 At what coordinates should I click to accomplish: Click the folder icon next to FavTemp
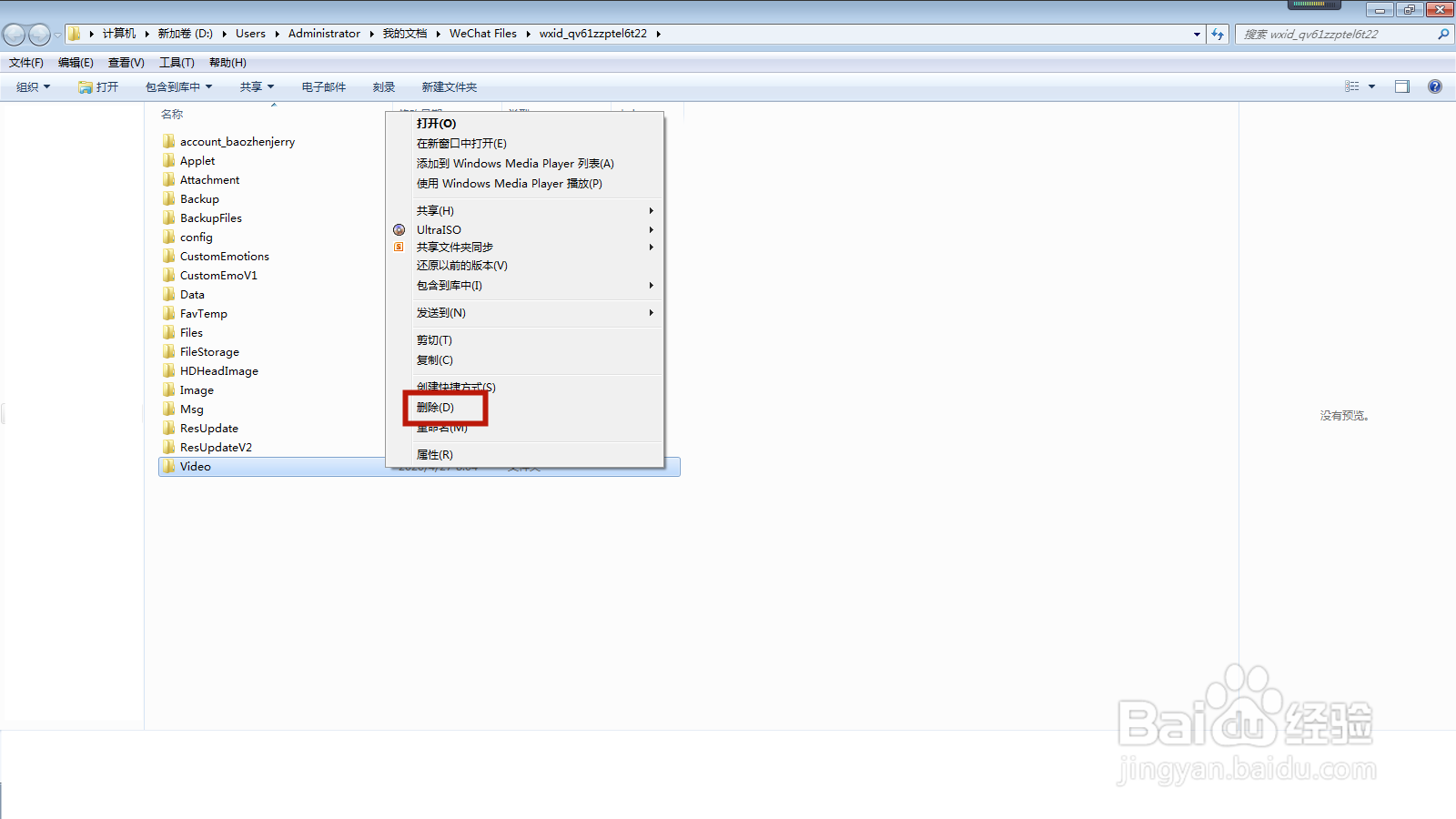[x=168, y=313]
